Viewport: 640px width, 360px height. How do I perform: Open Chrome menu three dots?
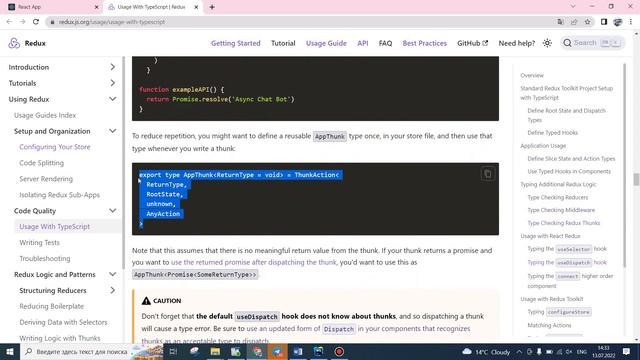click(x=631, y=22)
